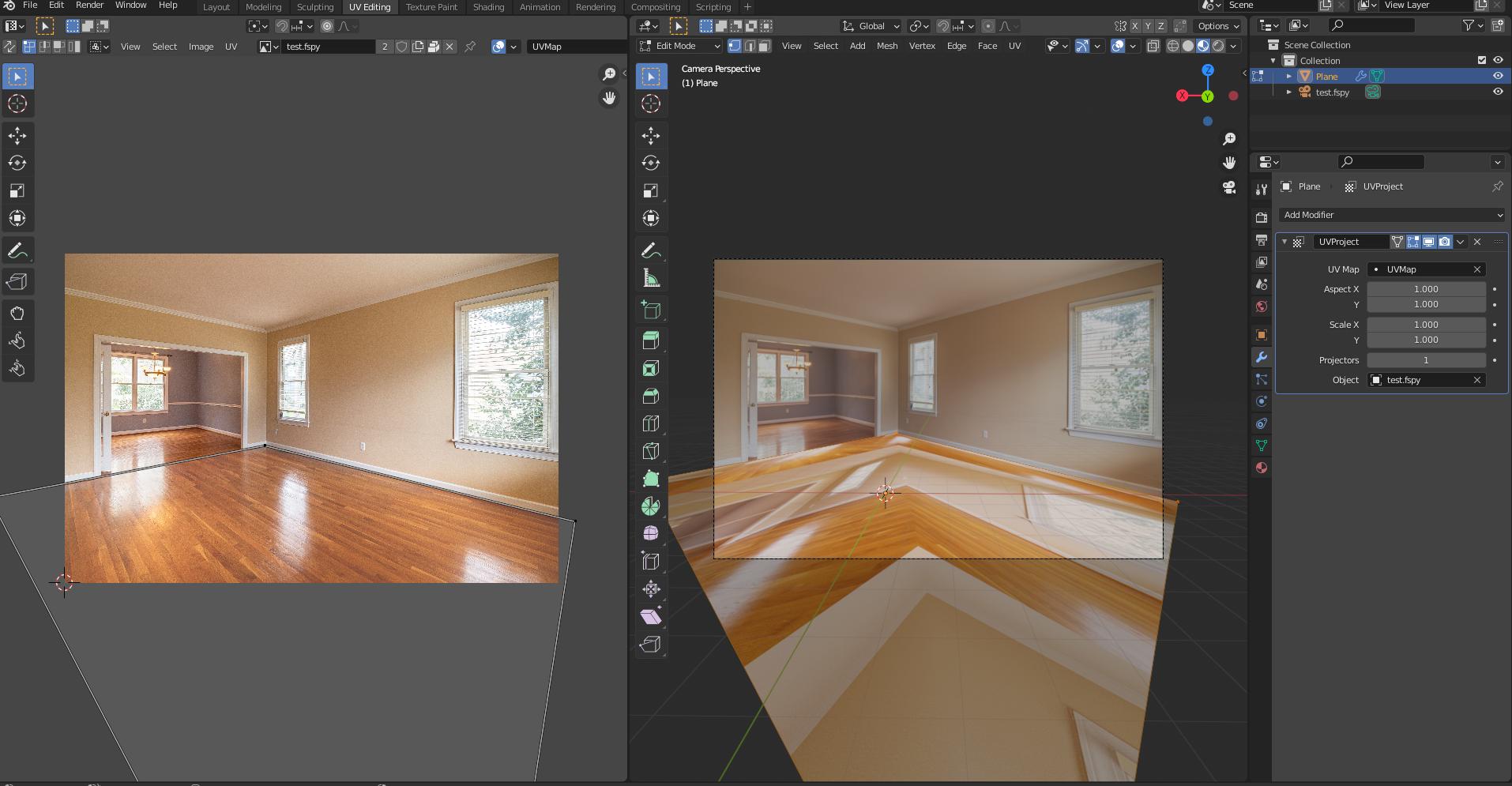This screenshot has width=1512, height=786.
Task: Select the Bevel tool
Action: pyautogui.click(x=651, y=396)
